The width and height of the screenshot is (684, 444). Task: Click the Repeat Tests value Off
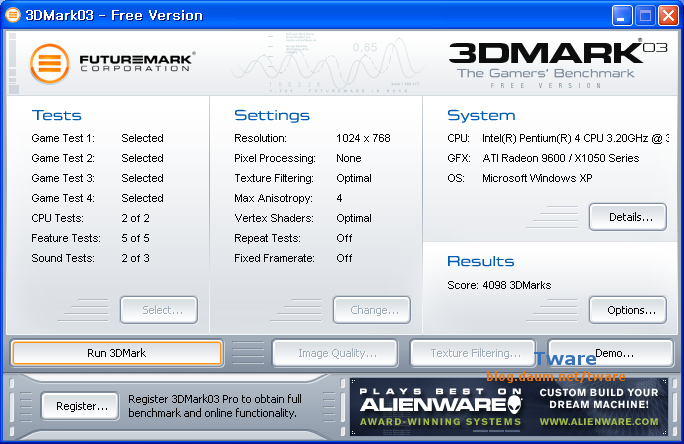pos(344,238)
